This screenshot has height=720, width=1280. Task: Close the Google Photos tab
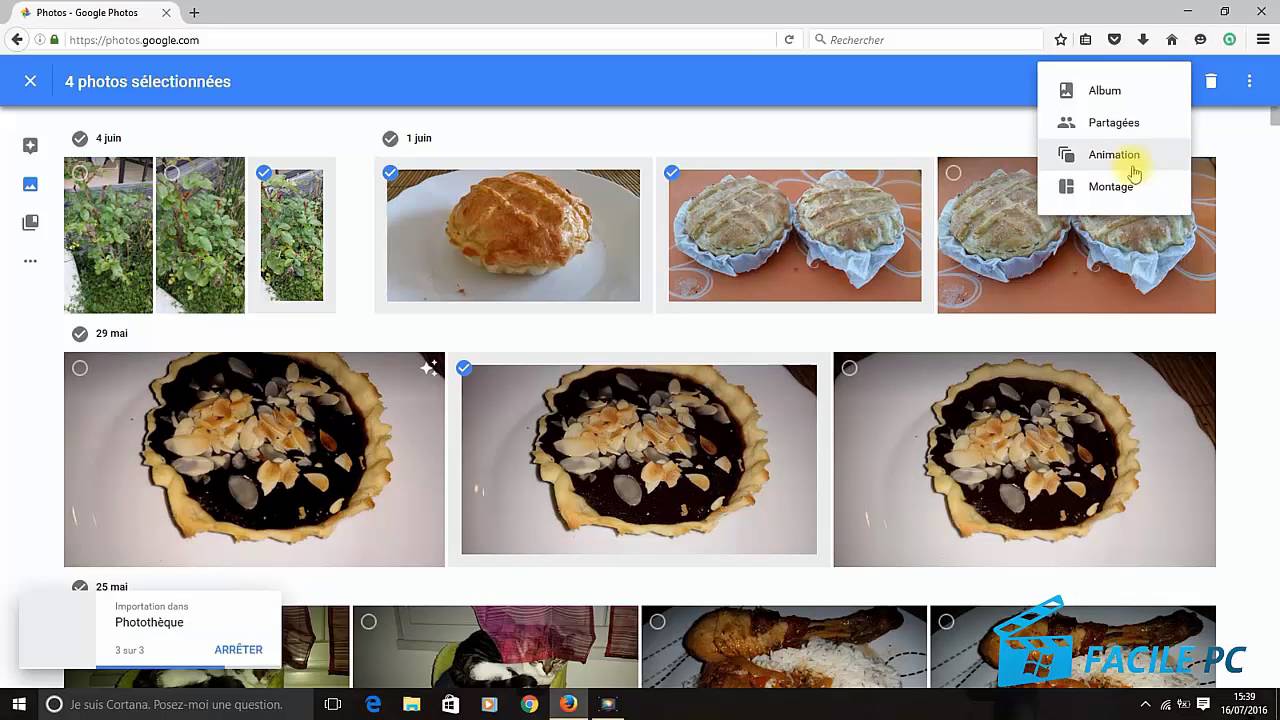168,13
